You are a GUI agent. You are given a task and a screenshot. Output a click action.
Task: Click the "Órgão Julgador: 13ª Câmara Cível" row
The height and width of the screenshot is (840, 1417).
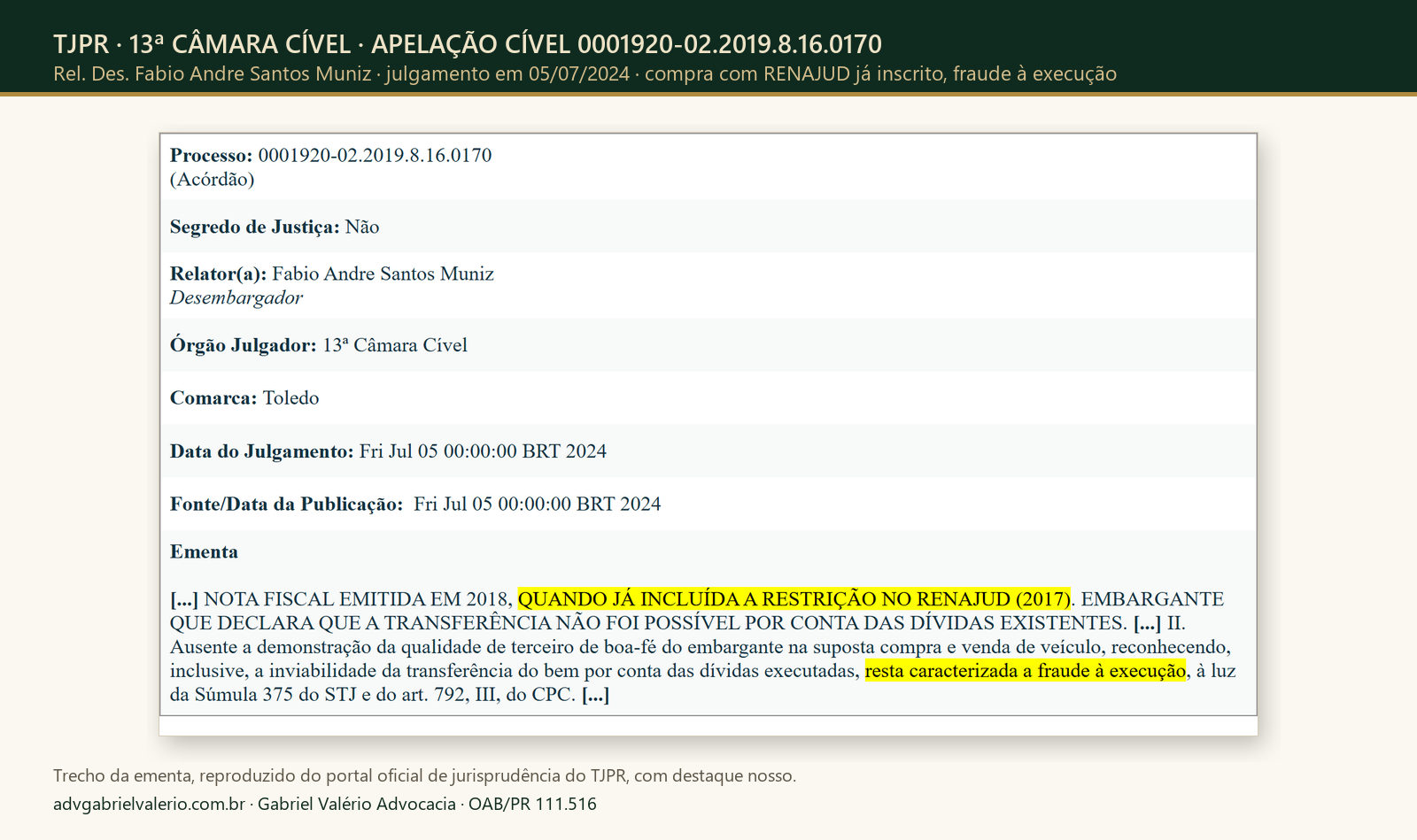pos(708,345)
